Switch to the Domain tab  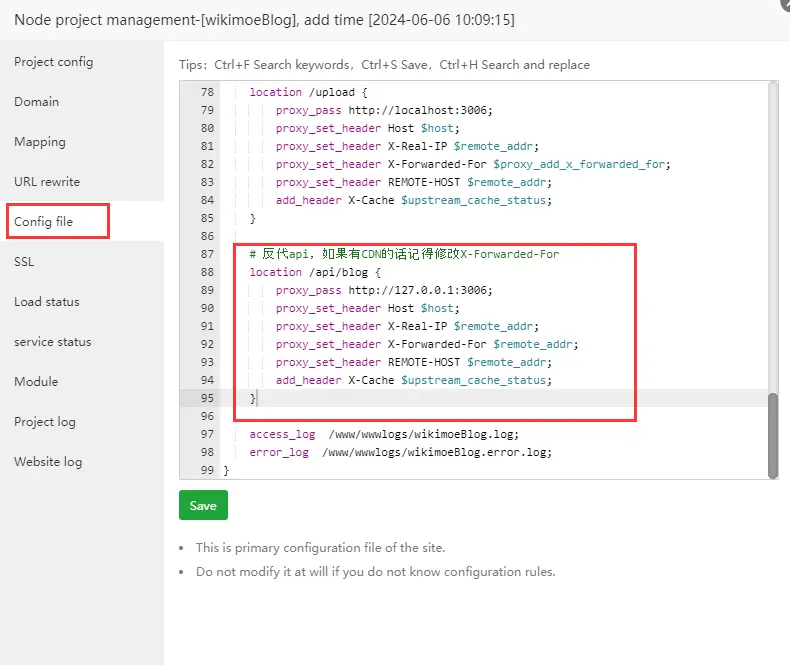pos(37,102)
